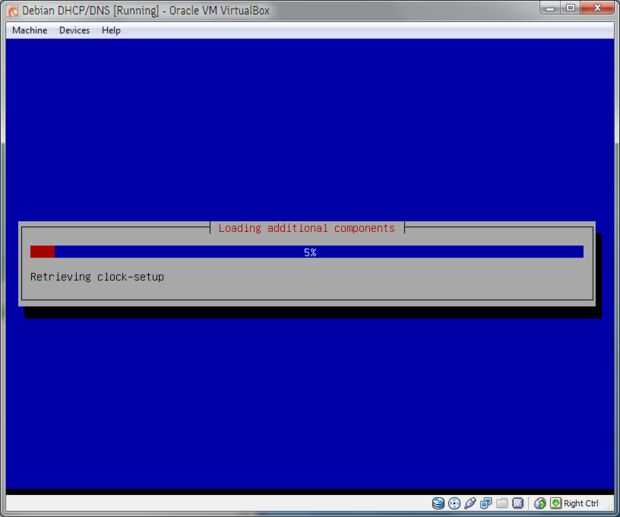Click the display capture status icon
The height and width of the screenshot is (517, 620).
pos(518,503)
